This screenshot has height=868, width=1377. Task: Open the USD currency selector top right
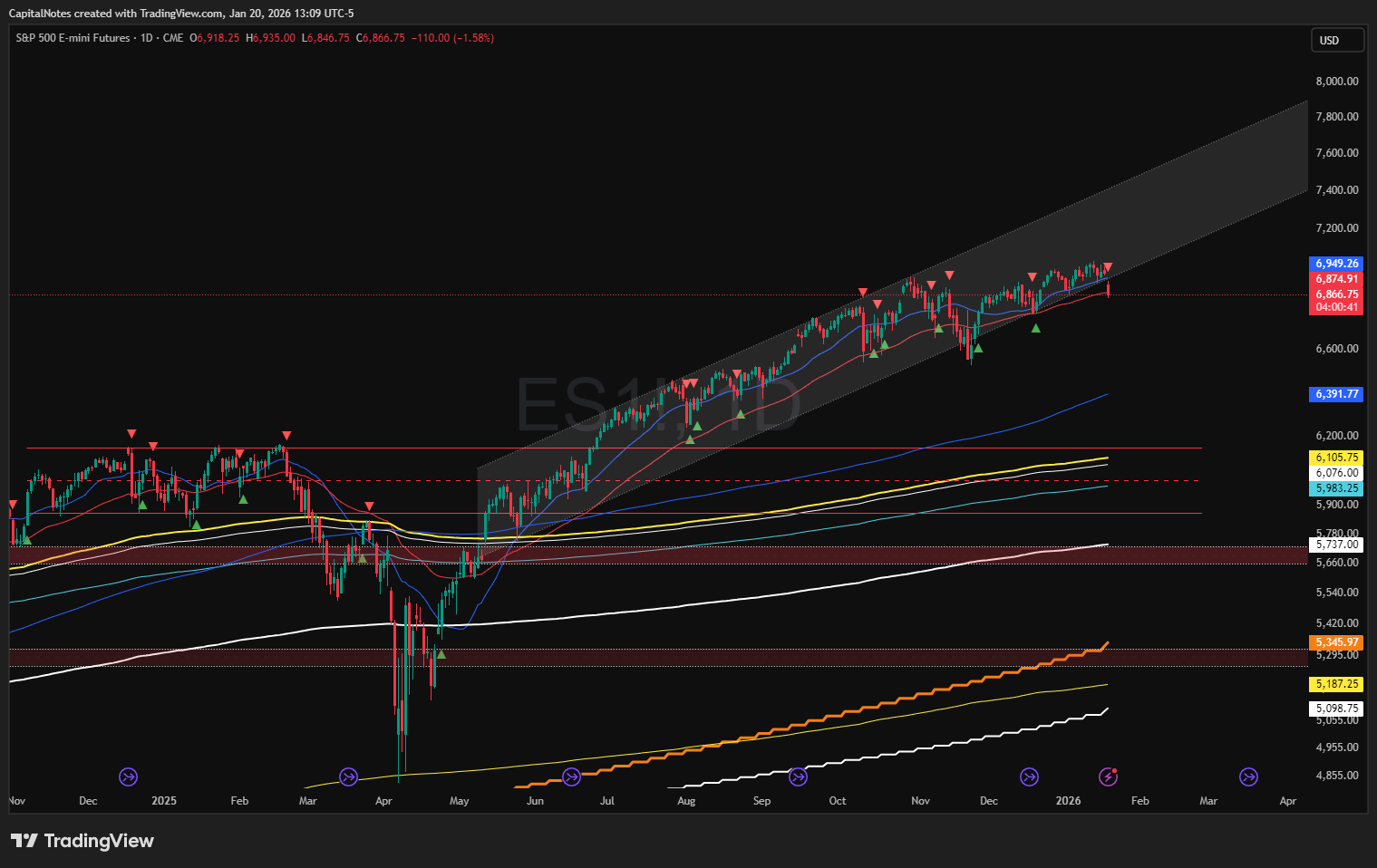[x=1337, y=40]
